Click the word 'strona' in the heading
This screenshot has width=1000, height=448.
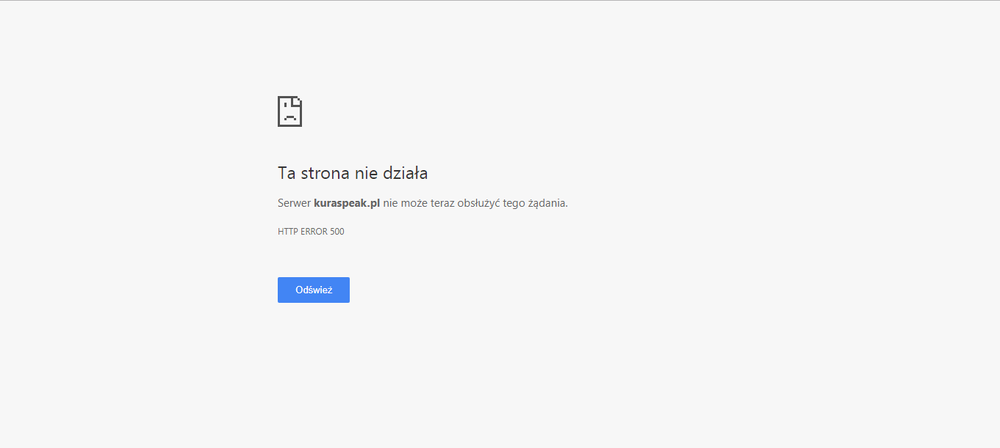click(x=324, y=173)
